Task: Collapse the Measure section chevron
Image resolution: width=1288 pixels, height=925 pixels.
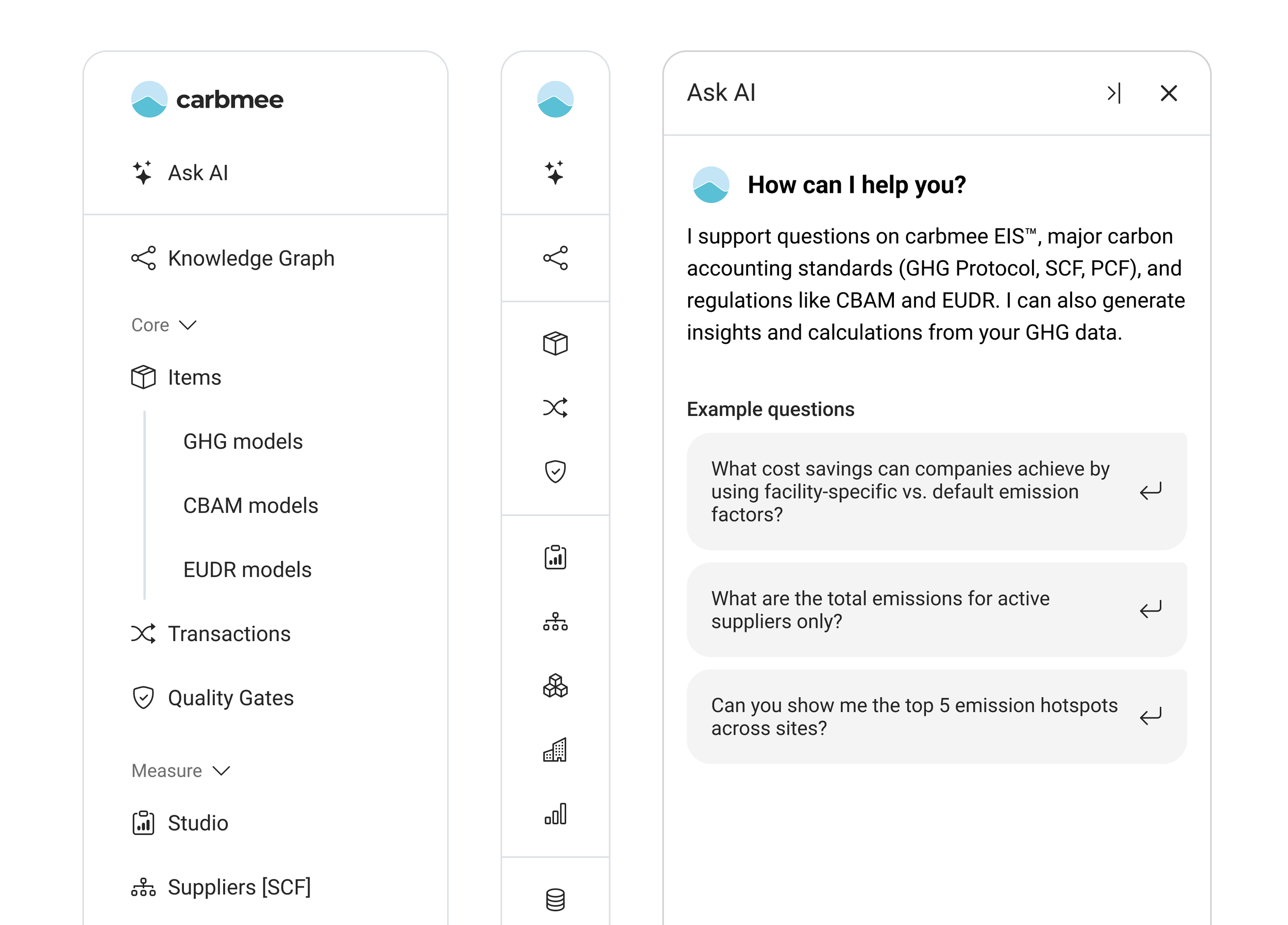Action: 222,770
